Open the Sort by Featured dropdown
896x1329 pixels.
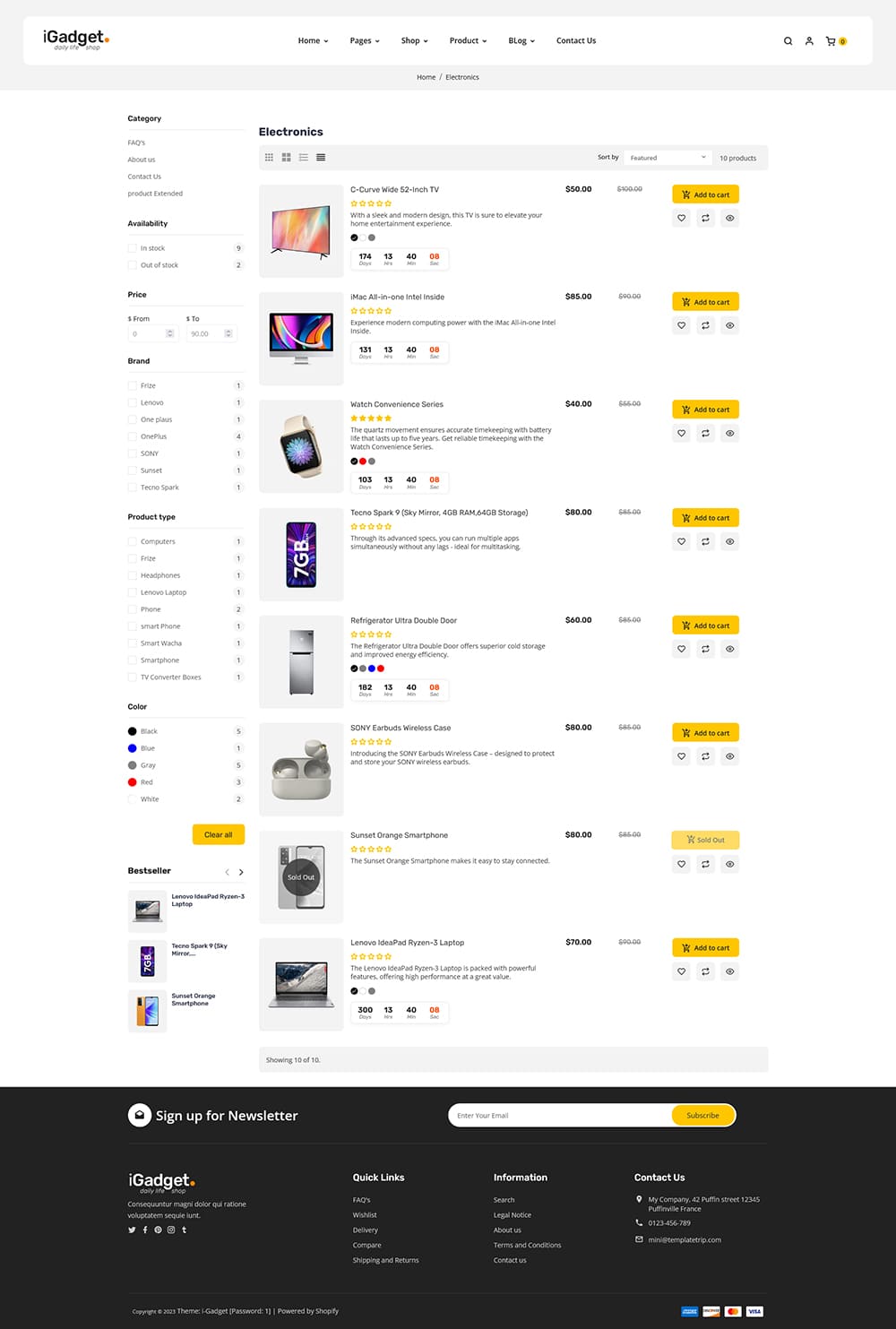point(668,158)
